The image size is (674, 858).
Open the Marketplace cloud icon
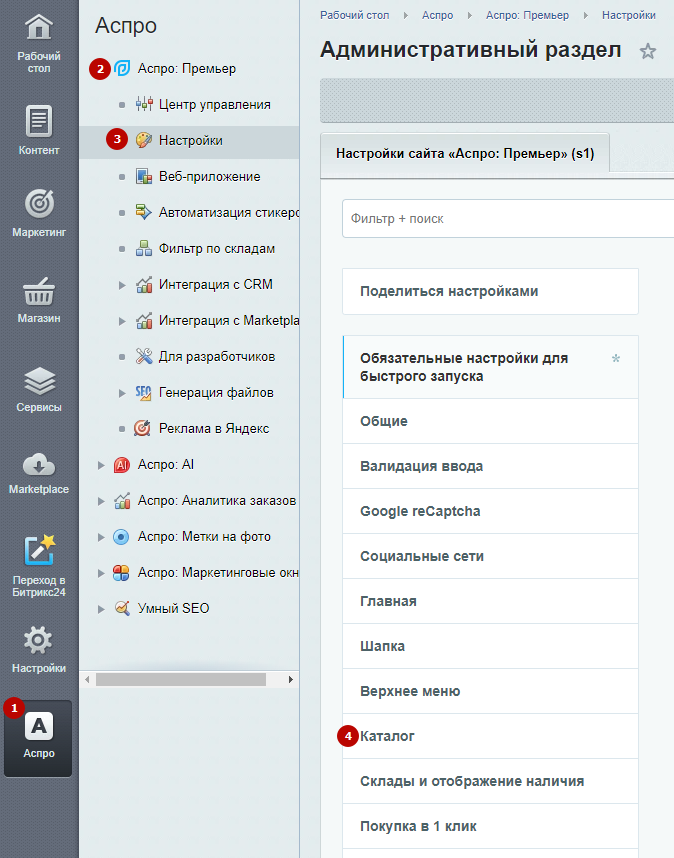(x=39, y=465)
